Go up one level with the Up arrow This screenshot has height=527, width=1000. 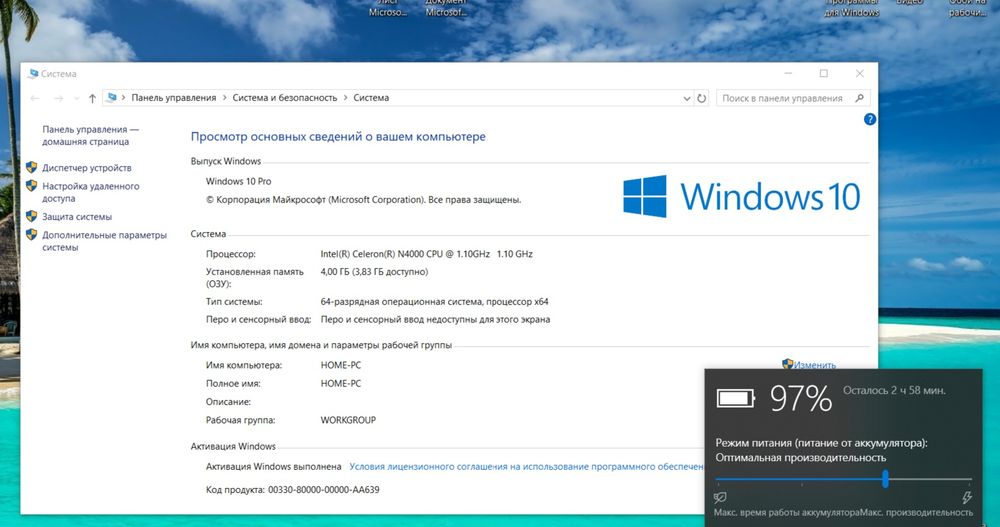(92, 98)
